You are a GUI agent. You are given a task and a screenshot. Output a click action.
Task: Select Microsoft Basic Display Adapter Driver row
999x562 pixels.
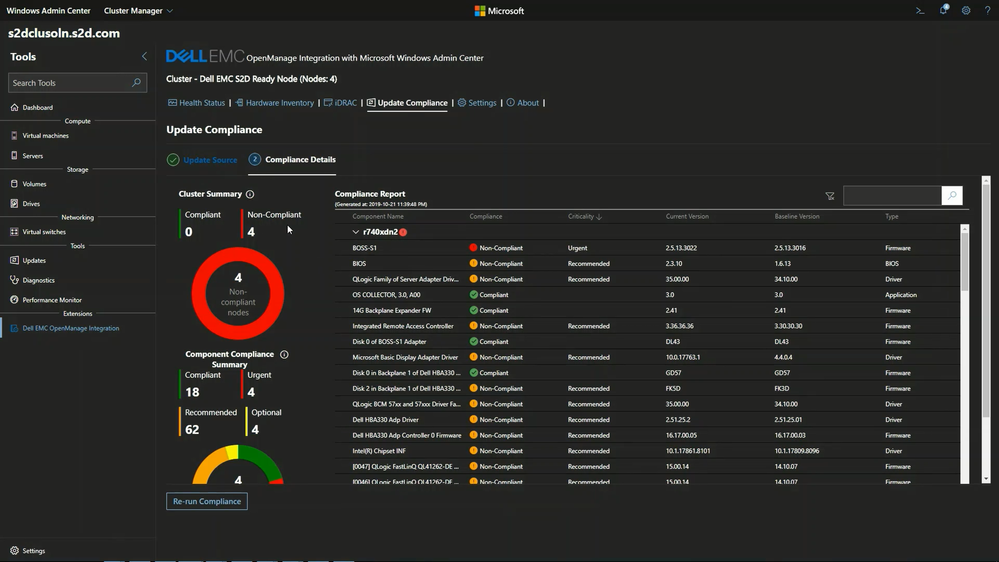(647, 357)
